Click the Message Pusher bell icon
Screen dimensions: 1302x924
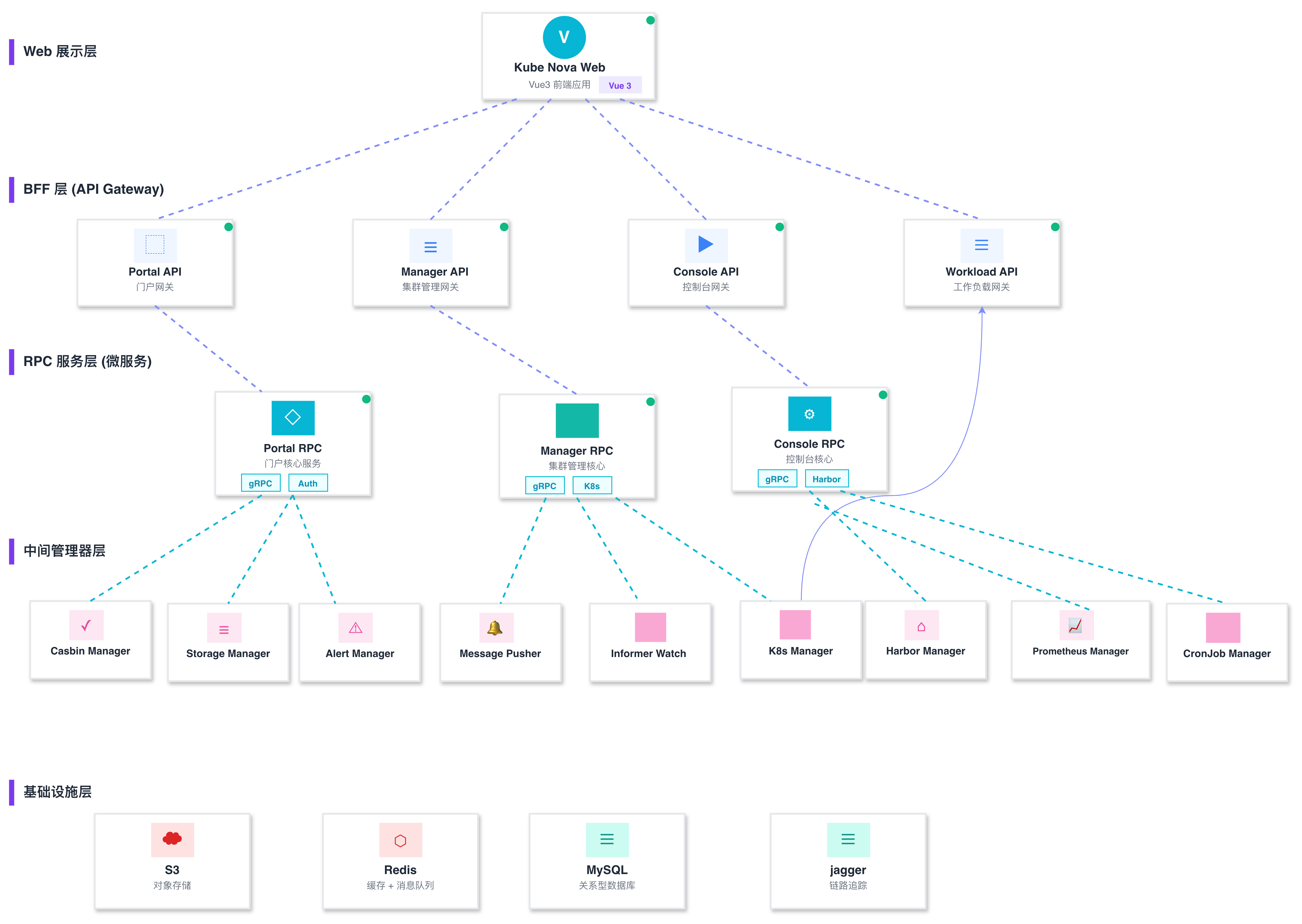(495, 627)
